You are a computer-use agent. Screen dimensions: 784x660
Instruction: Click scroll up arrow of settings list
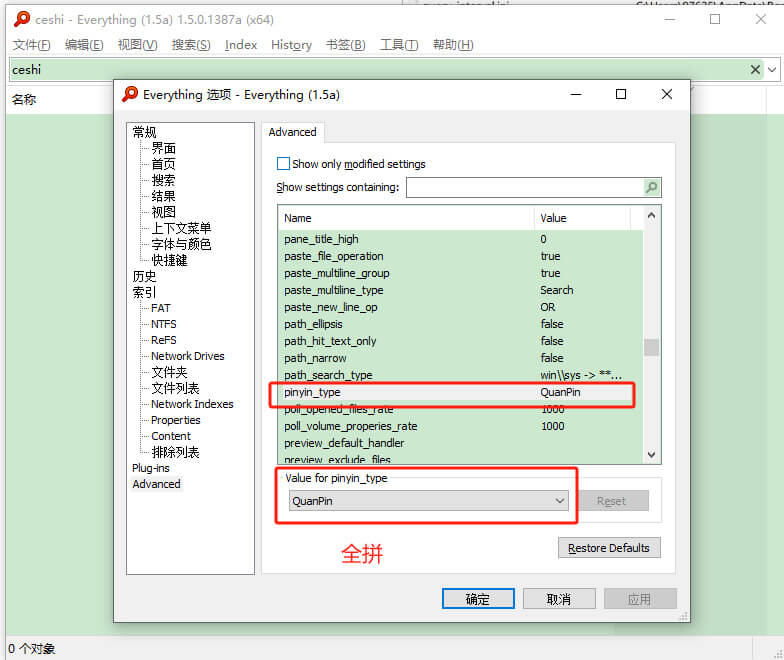click(652, 216)
